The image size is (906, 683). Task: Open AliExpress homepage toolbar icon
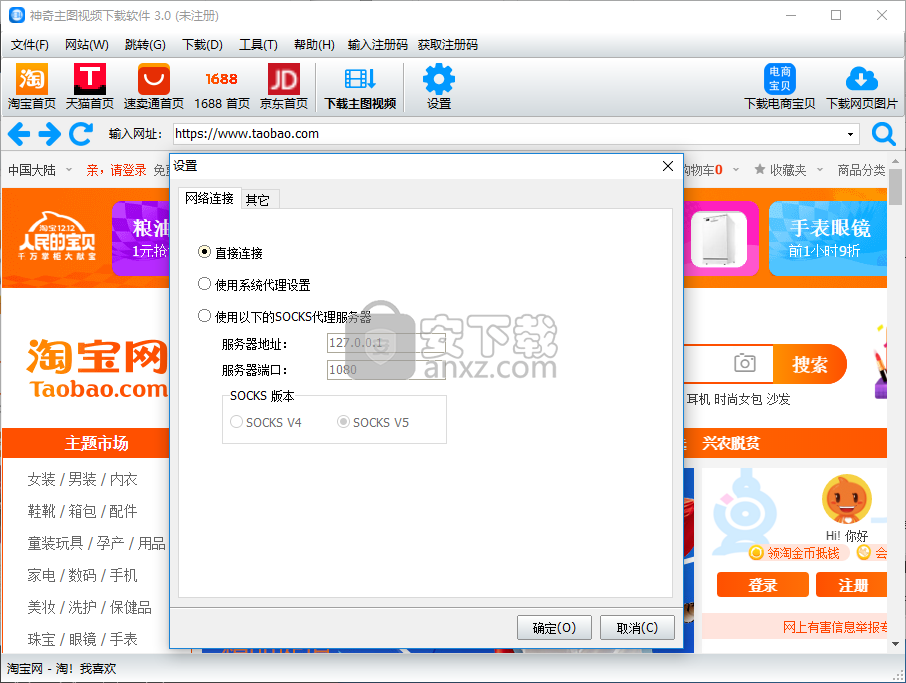point(153,87)
